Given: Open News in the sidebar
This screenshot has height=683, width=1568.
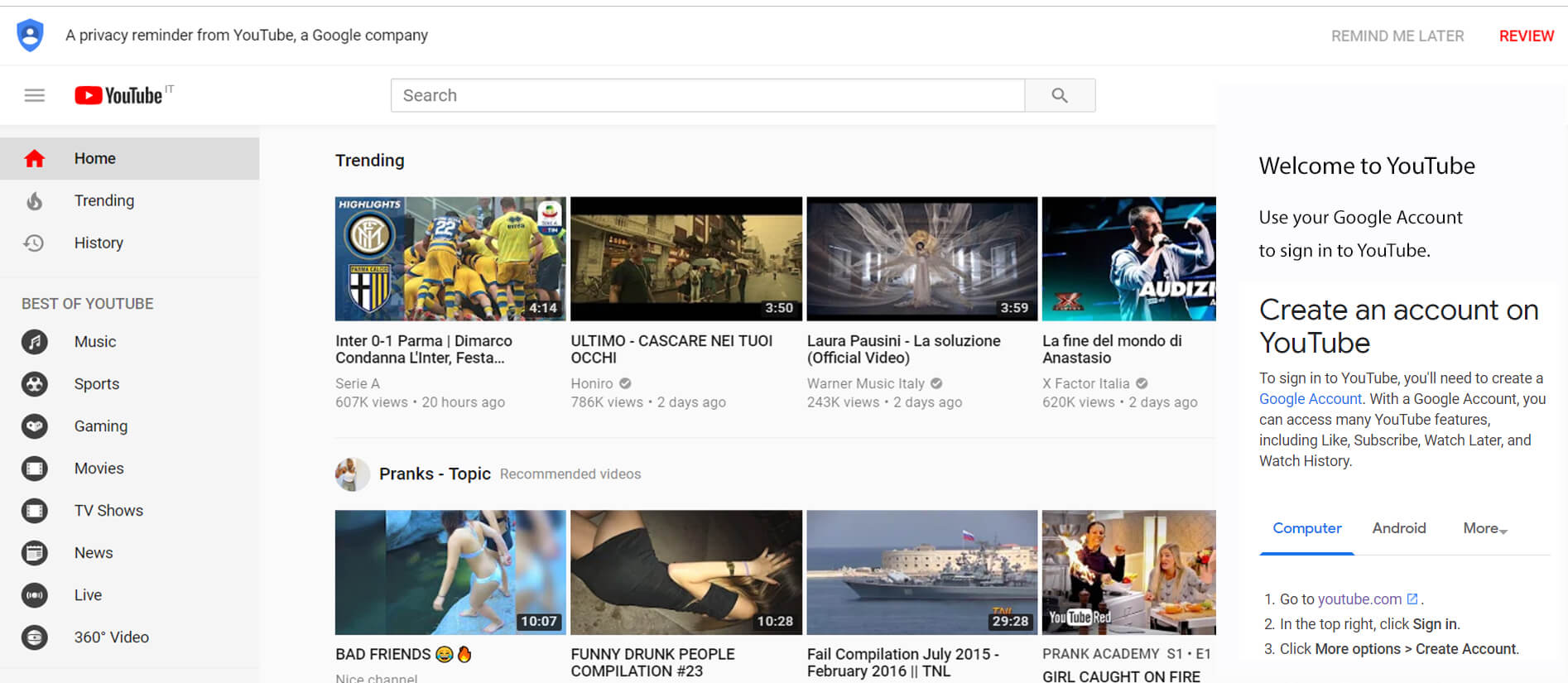Looking at the screenshot, I should point(129,553).
